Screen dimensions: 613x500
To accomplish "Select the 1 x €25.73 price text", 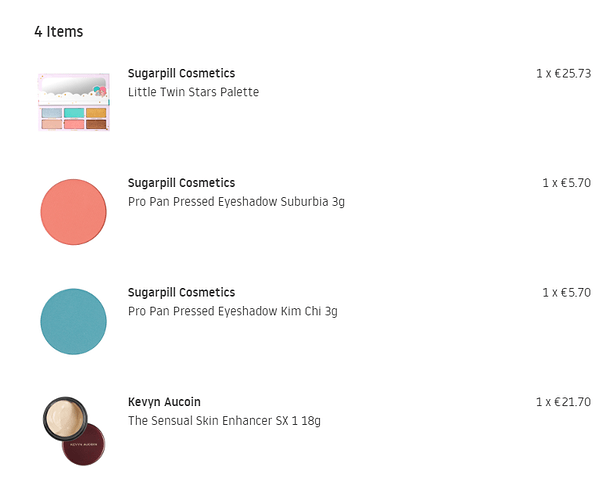I will tap(563, 73).
